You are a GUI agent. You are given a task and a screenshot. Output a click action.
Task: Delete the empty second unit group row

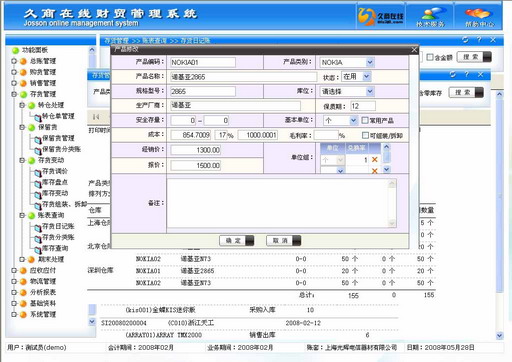[x=375, y=171]
